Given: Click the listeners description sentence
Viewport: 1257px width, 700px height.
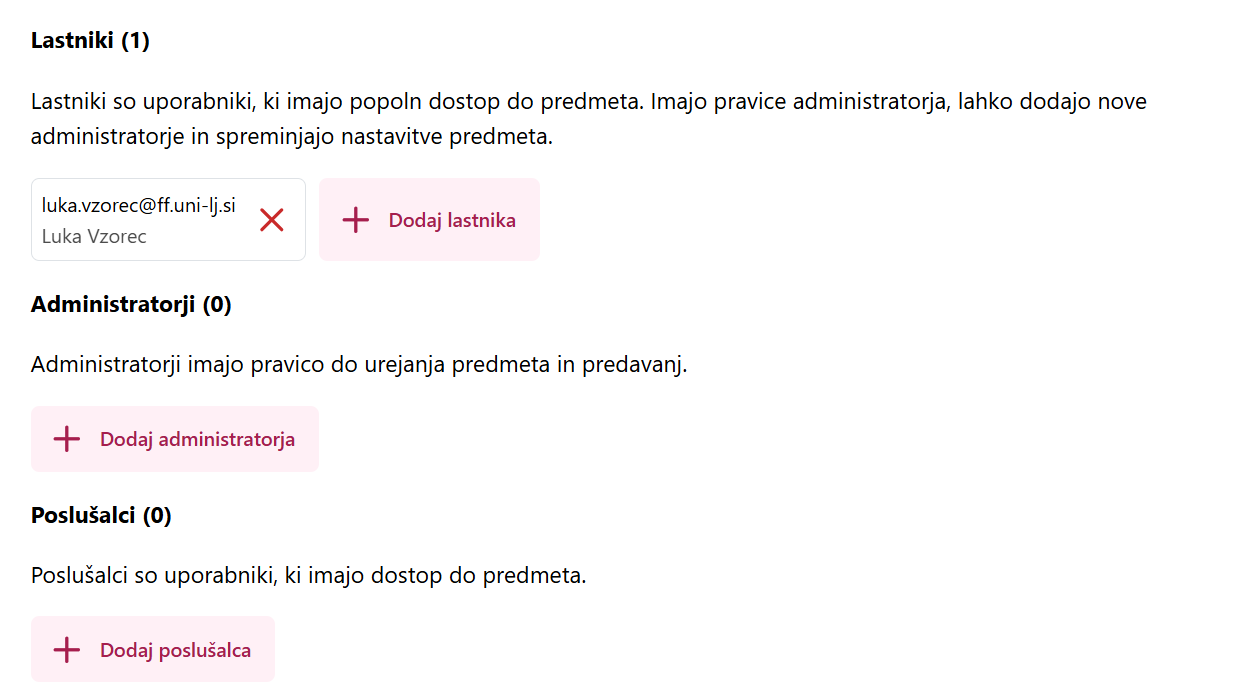Looking at the screenshot, I should (308, 575).
